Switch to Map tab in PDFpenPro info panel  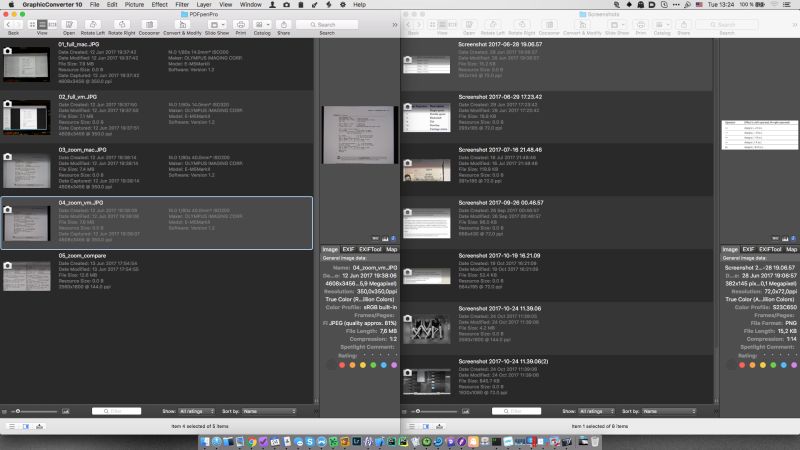click(x=391, y=249)
